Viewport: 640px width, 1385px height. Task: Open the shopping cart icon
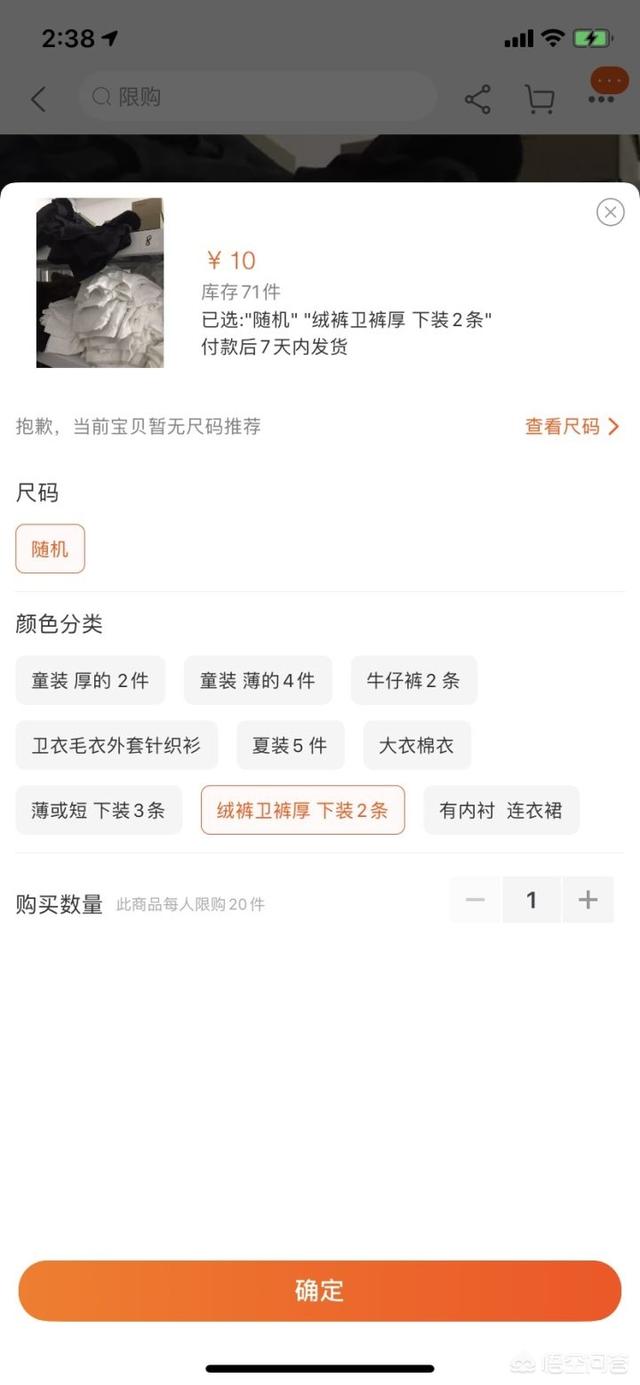539,98
